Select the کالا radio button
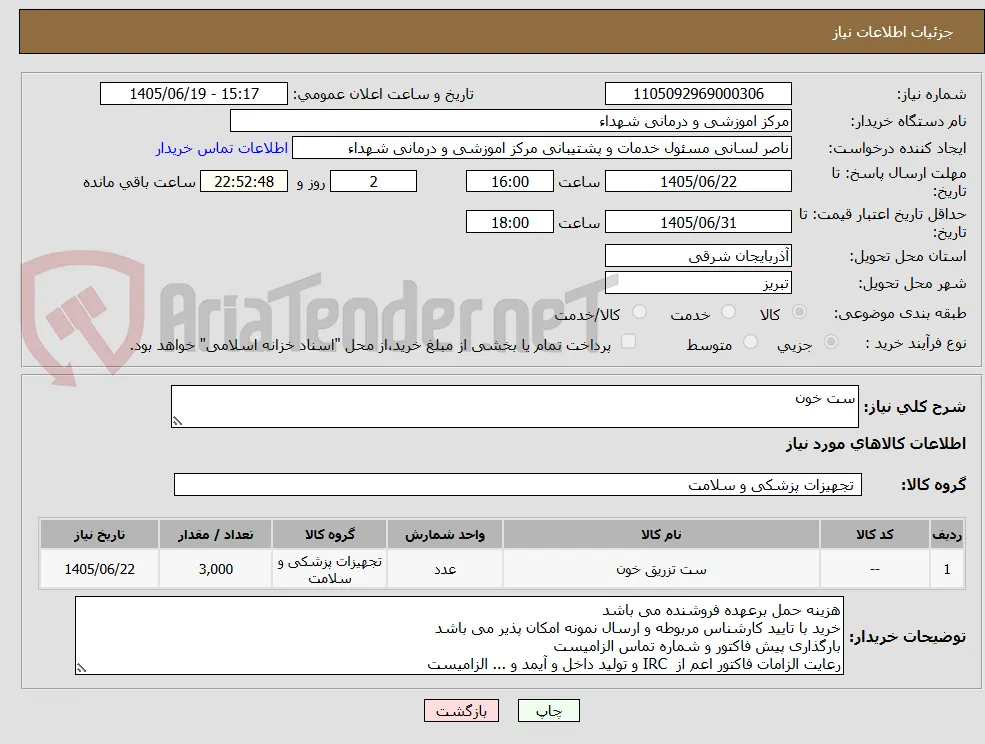 [800, 312]
